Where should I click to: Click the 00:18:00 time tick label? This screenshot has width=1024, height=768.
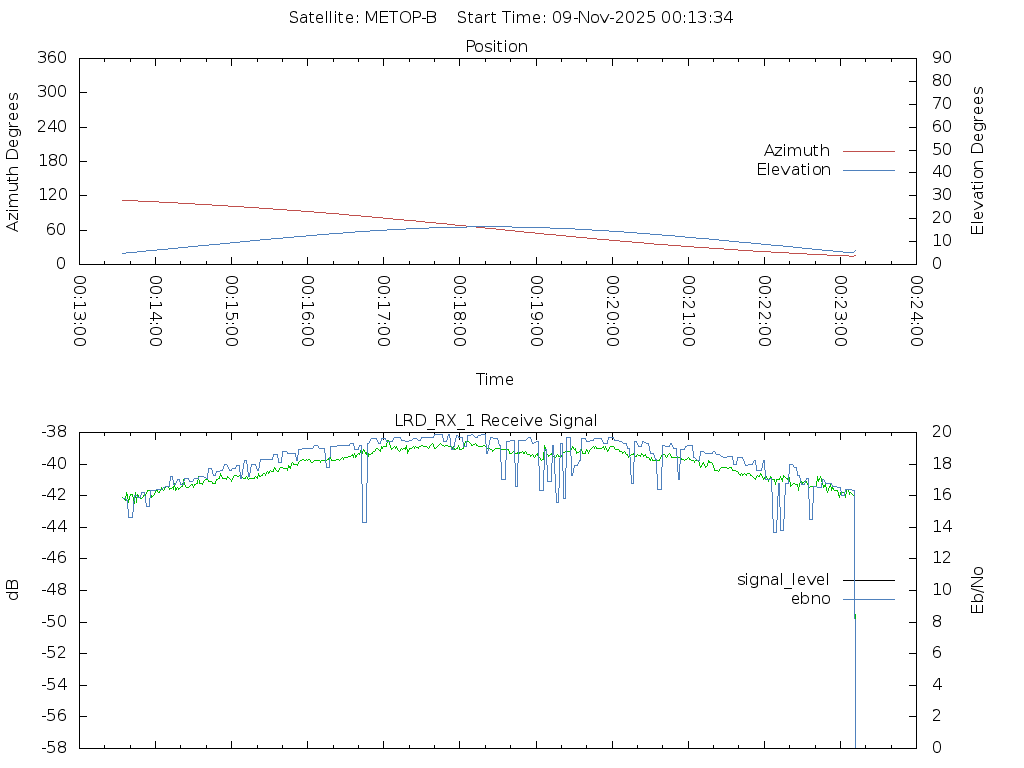(459, 311)
